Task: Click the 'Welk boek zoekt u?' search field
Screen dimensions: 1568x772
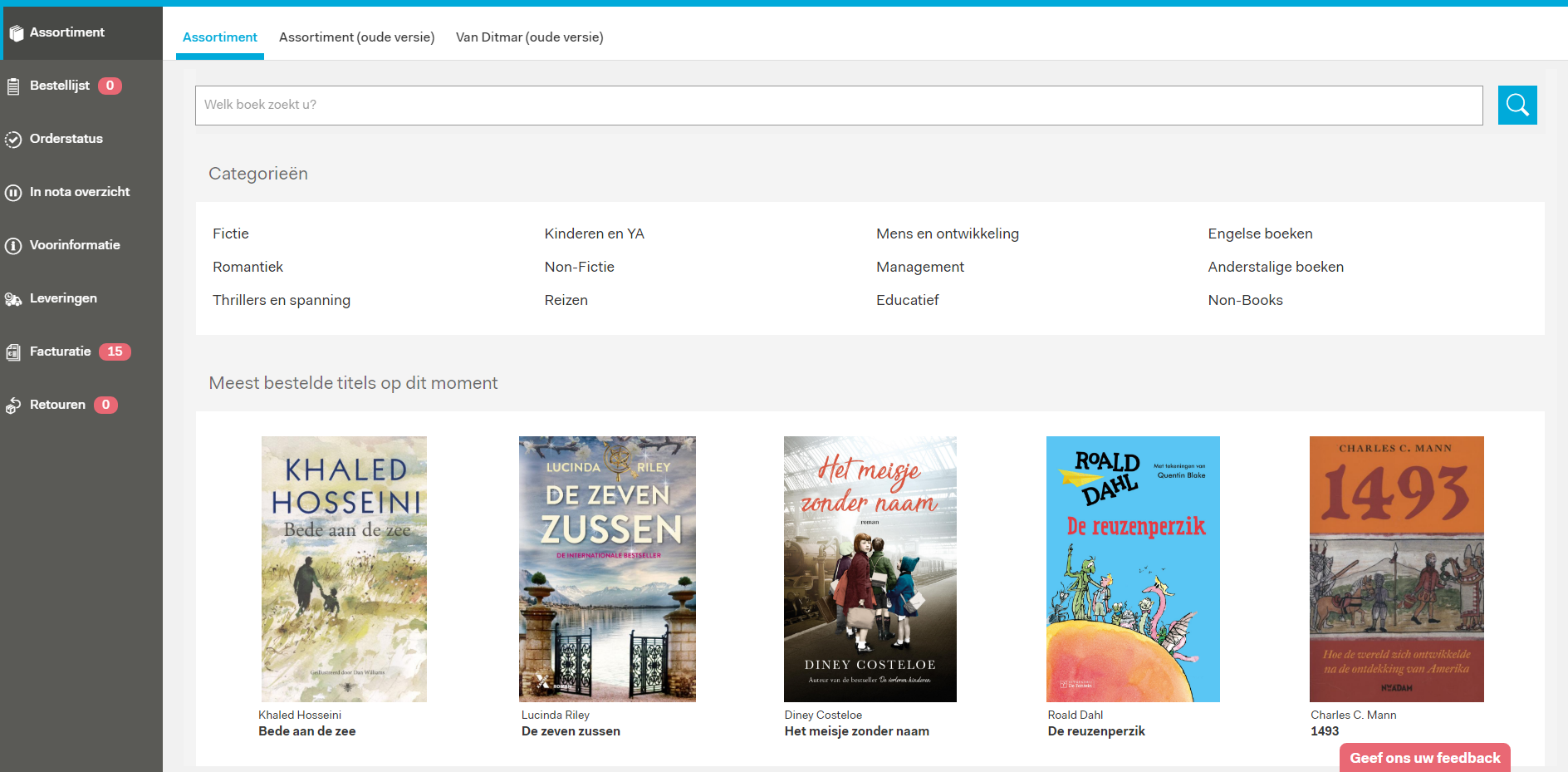Action: 839,106
